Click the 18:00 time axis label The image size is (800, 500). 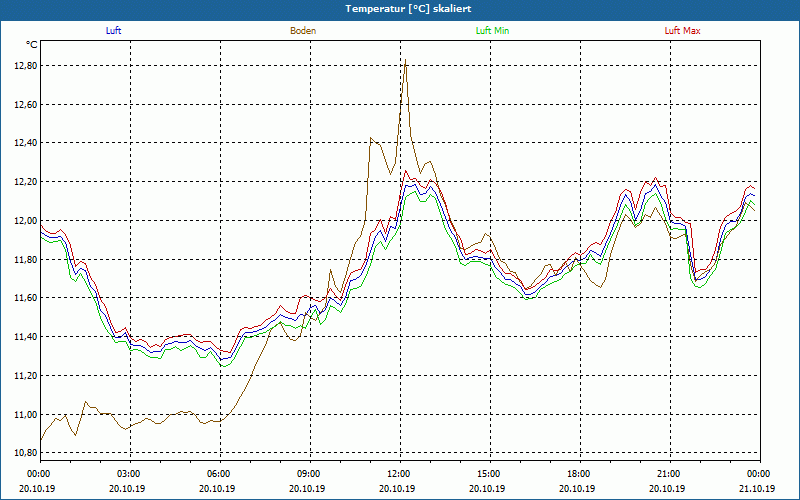pos(580,474)
